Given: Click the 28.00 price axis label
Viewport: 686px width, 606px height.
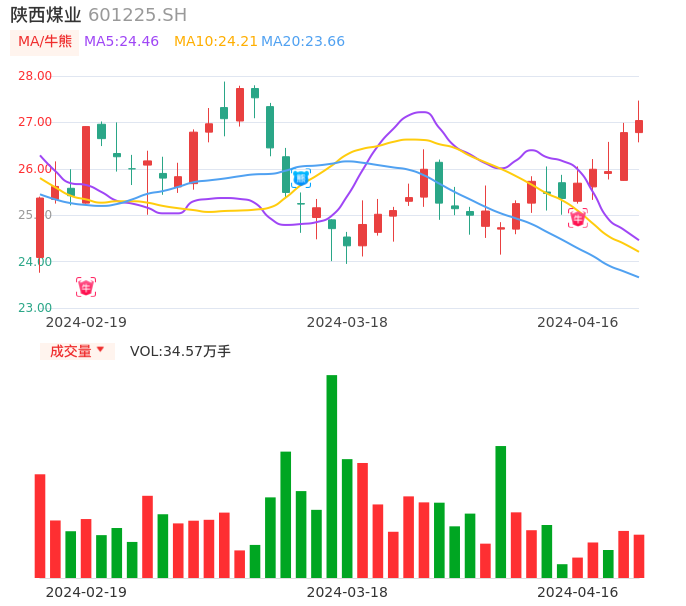Looking at the screenshot, I should 35,75.
